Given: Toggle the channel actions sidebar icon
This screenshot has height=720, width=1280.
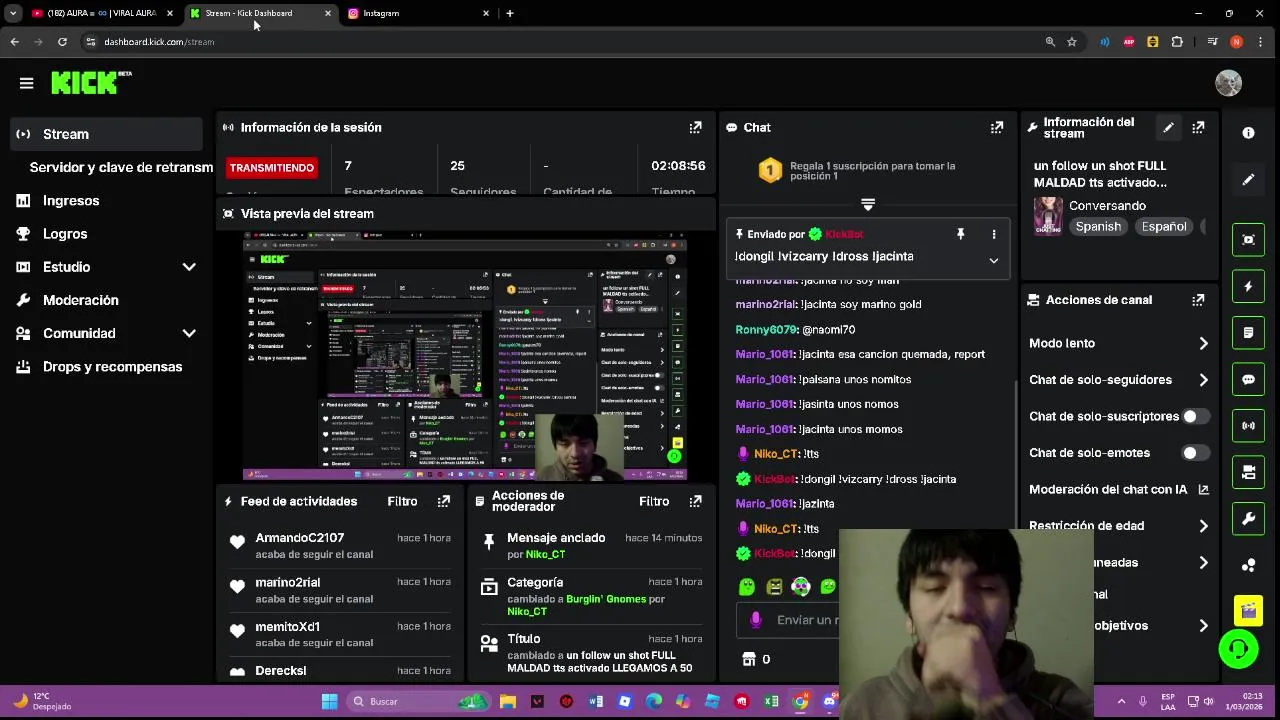Looking at the screenshot, I should (1248, 473).
